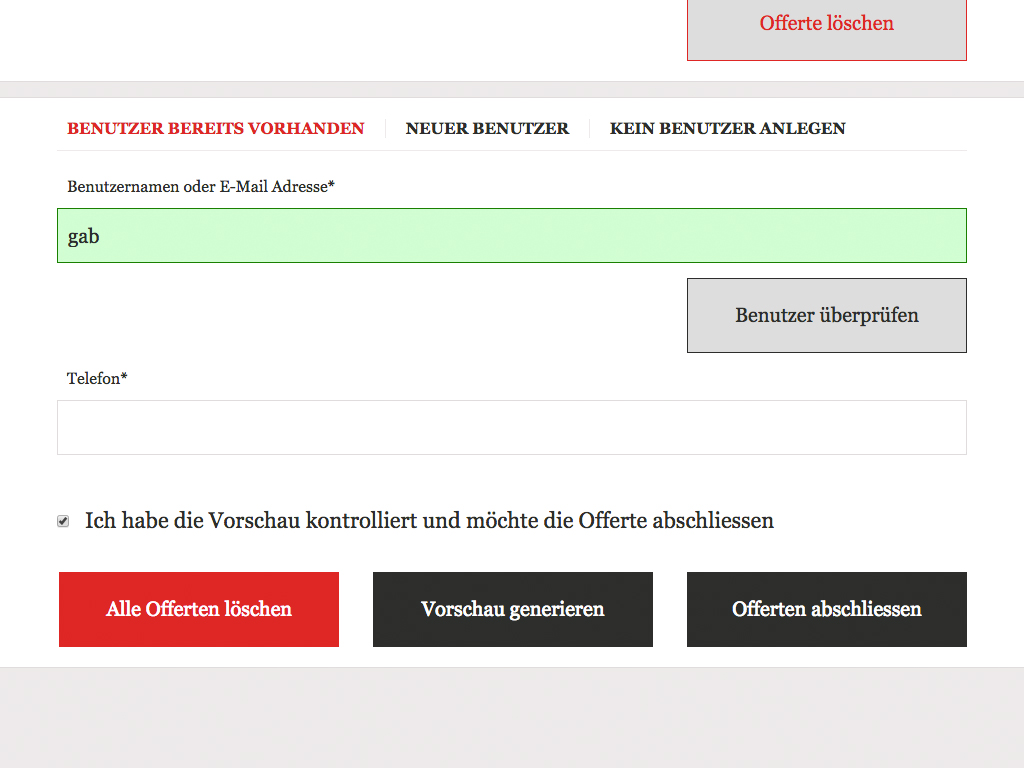Activate the user verification button
This screenshot has height=768, width=1024.
tap(826, 315)
